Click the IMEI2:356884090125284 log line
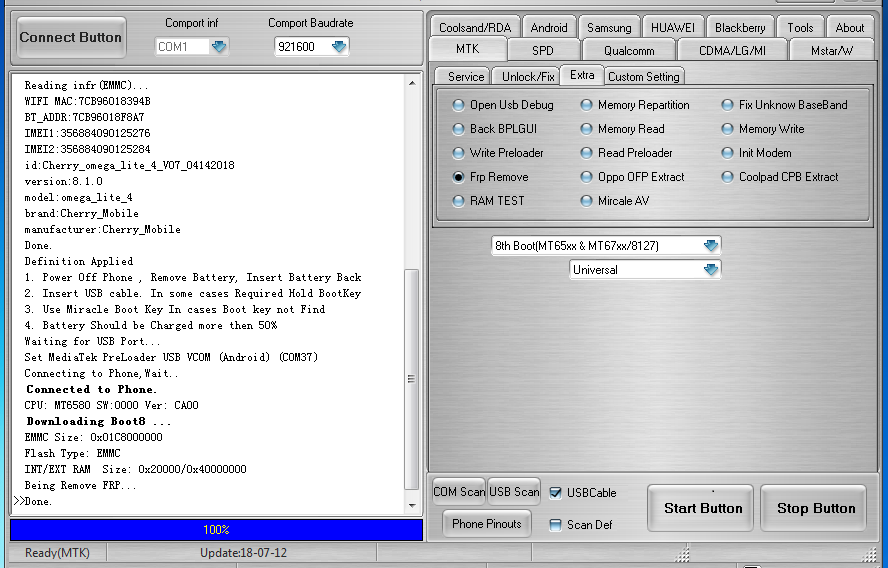This screenshot has height=568, width=888. (87, 149)
